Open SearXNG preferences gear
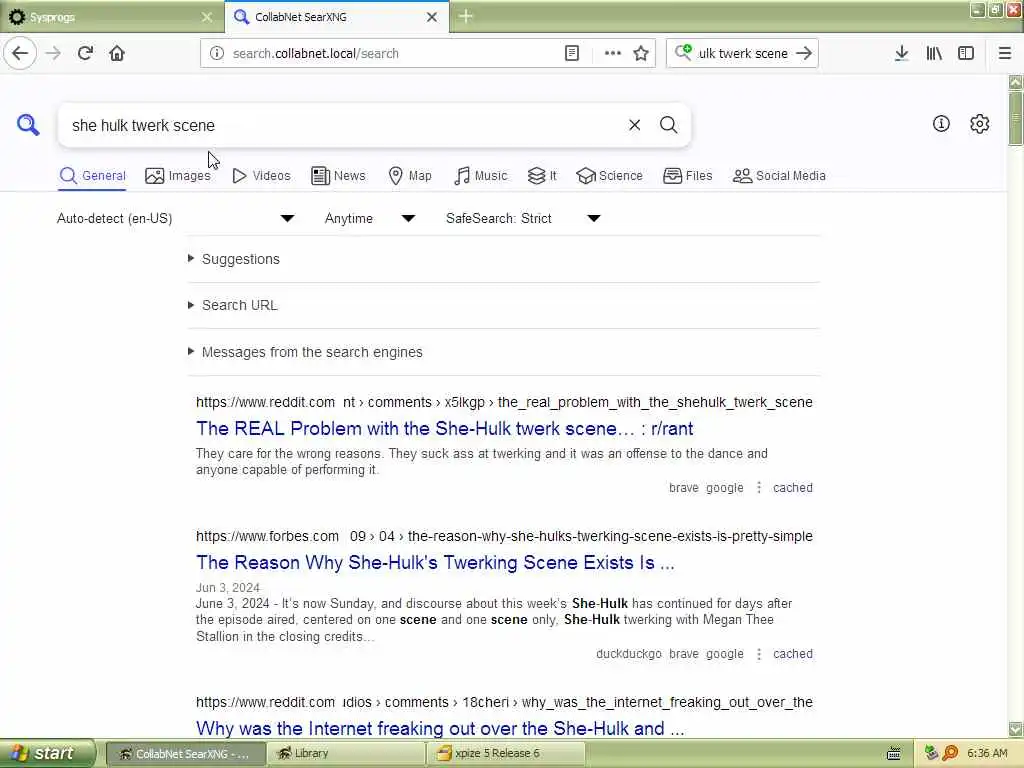 (979, 123)
